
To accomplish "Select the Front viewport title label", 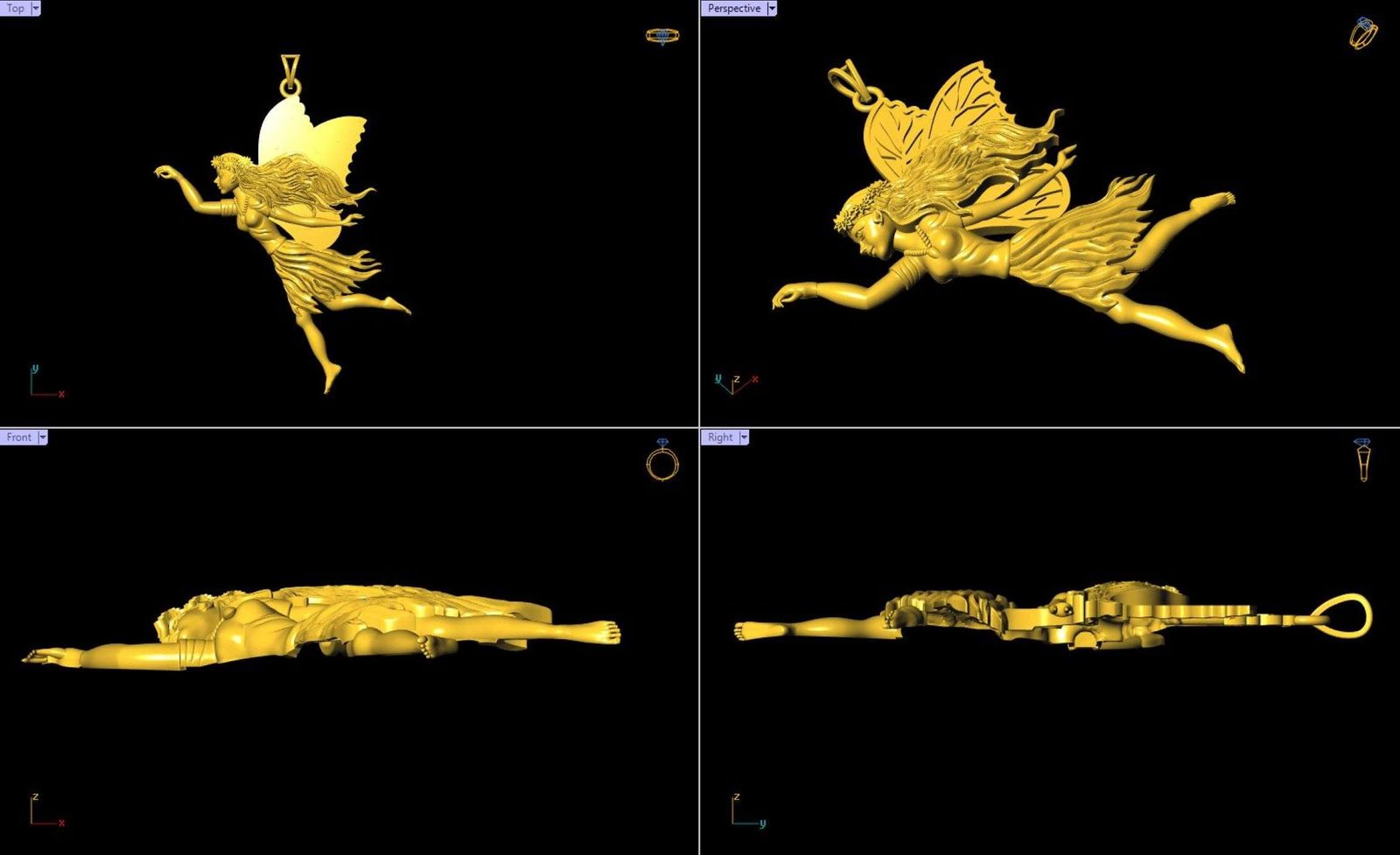I will tap(18, 437).
